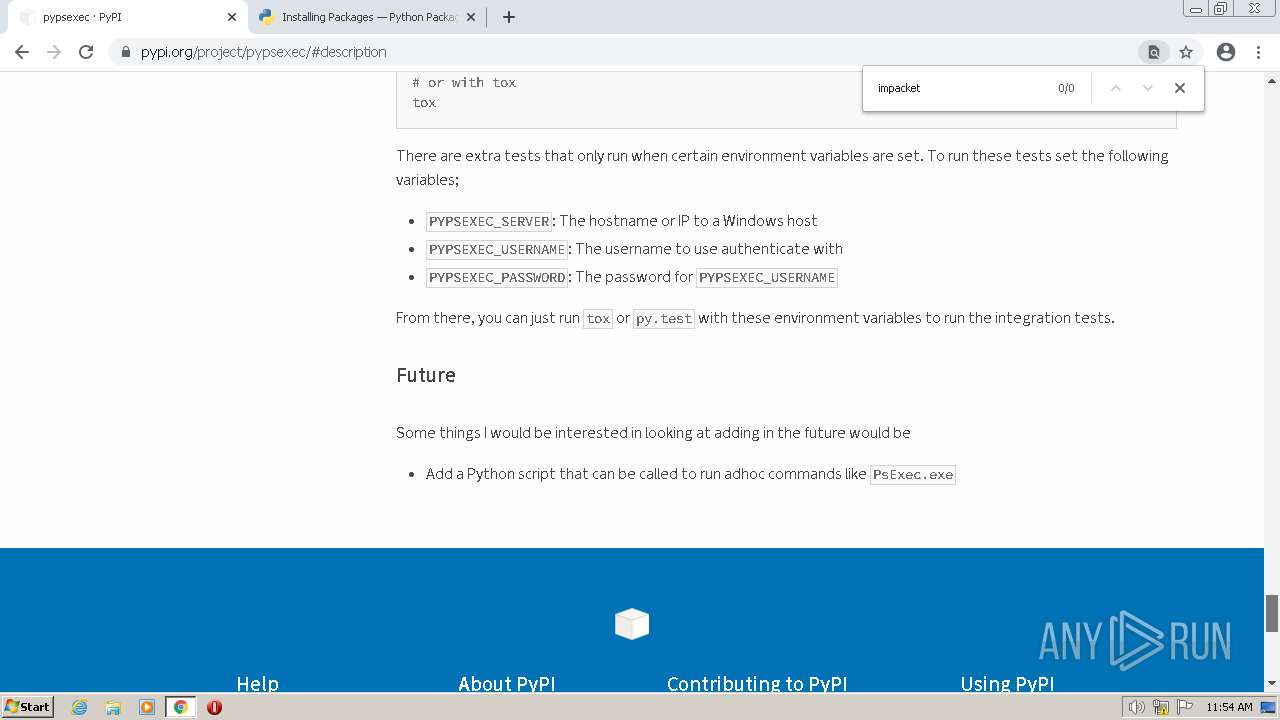Jump to previous find result
This screenshot has height=720, width=1280.
click(x=1116, y=88)
